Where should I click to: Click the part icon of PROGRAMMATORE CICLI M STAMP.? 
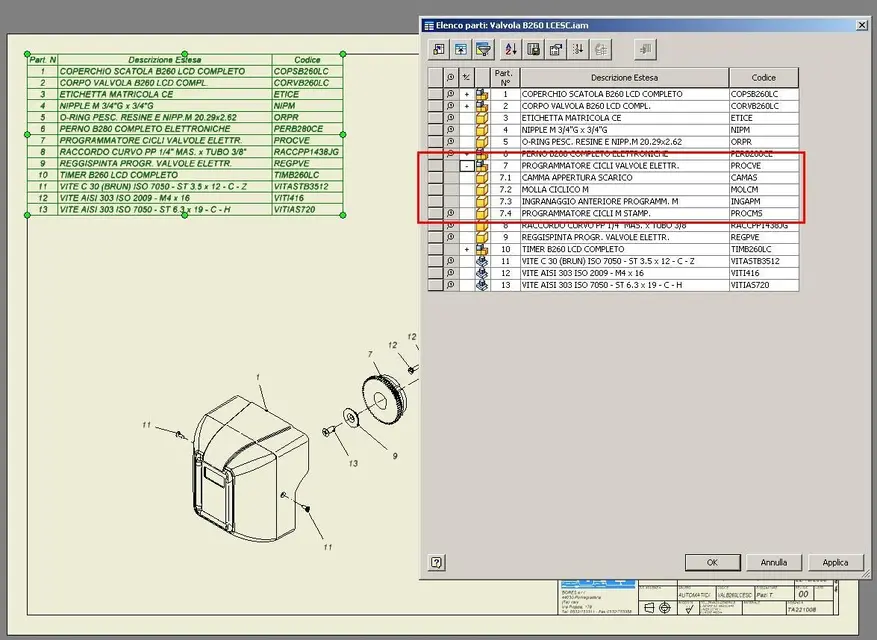(x=482, y=213)
